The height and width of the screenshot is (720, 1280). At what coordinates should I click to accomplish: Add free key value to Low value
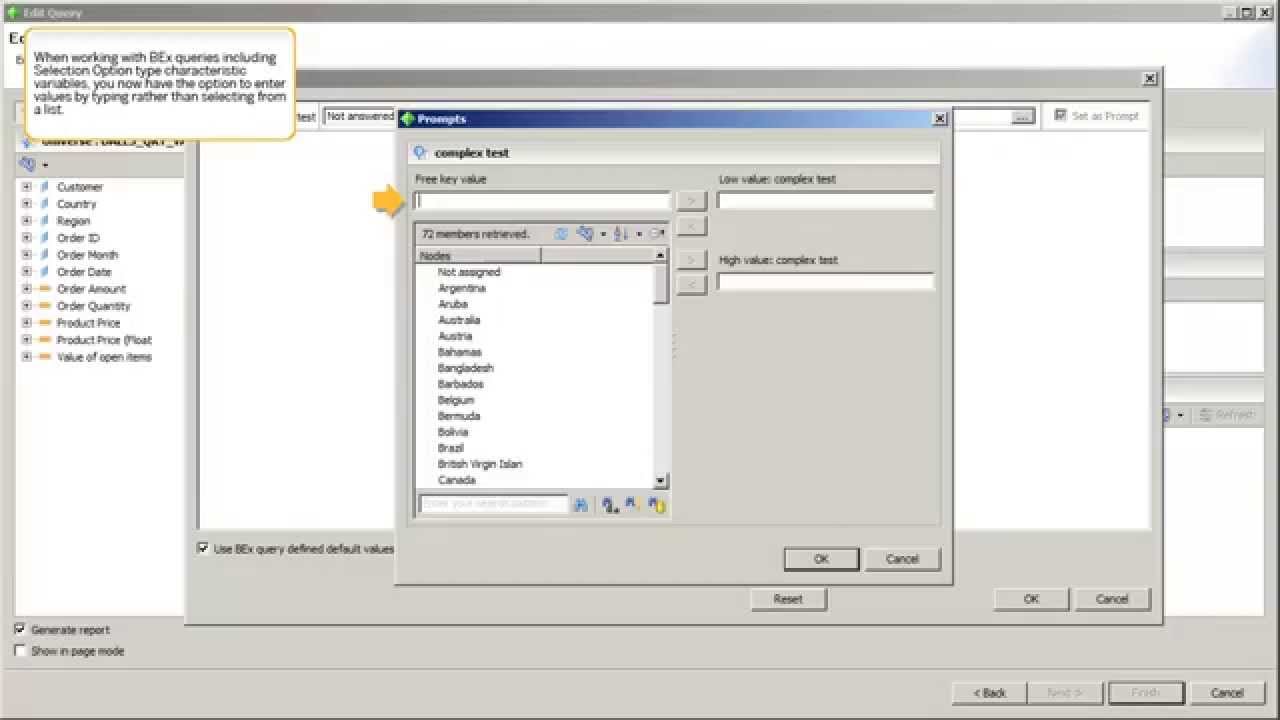(x=691, y=201)
